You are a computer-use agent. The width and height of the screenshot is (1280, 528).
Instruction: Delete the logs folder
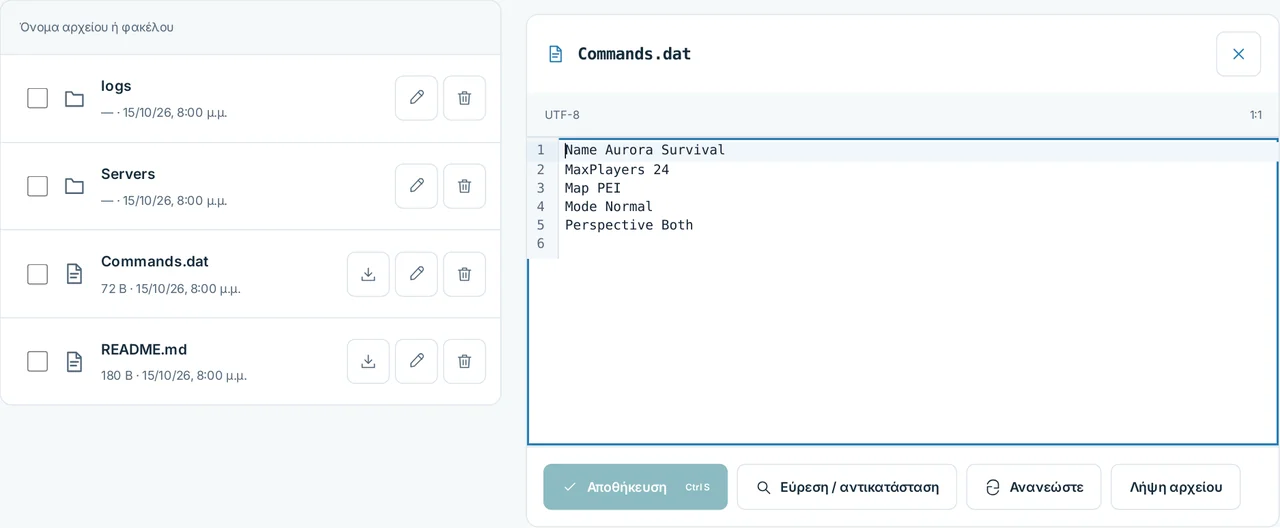pos(464,98)
